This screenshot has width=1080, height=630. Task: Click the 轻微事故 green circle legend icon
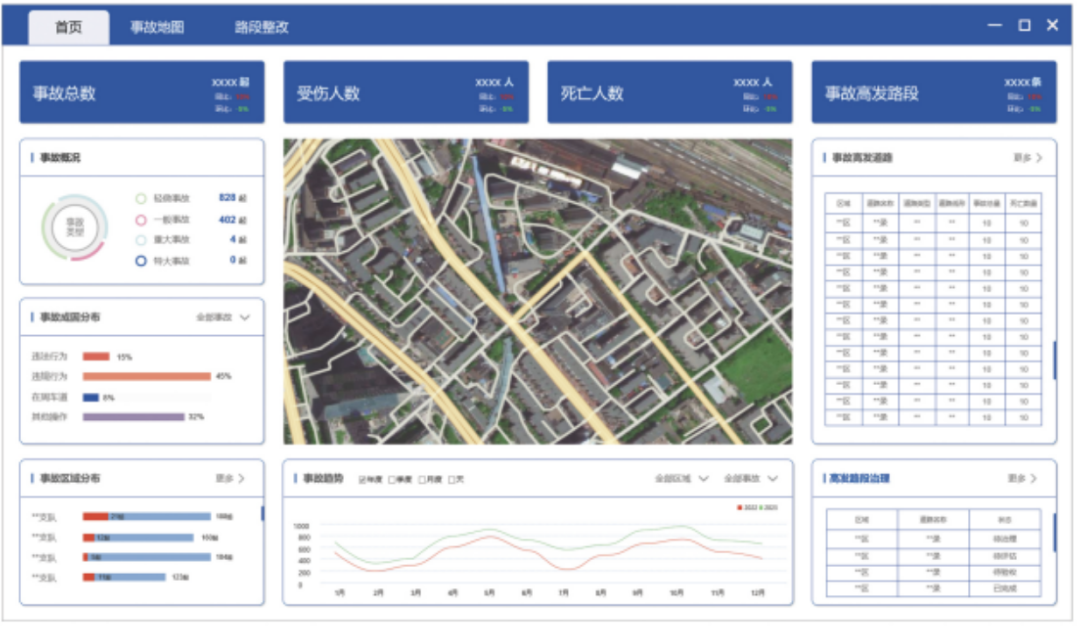click(141, 199)
